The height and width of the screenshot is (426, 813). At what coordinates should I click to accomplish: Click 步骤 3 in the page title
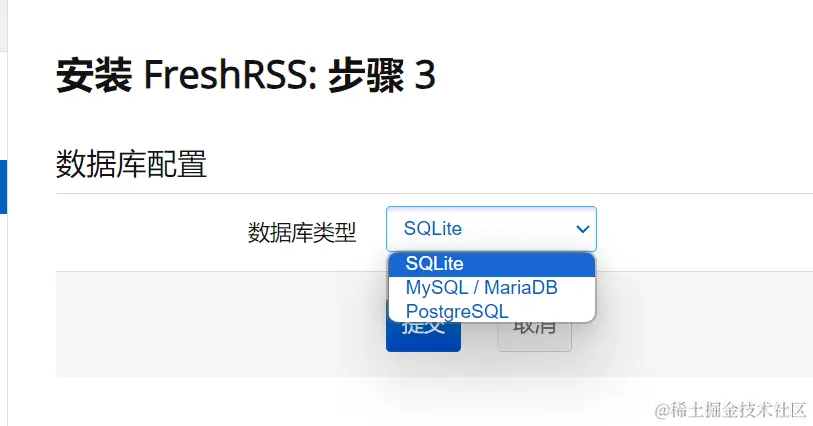(382, 75)
